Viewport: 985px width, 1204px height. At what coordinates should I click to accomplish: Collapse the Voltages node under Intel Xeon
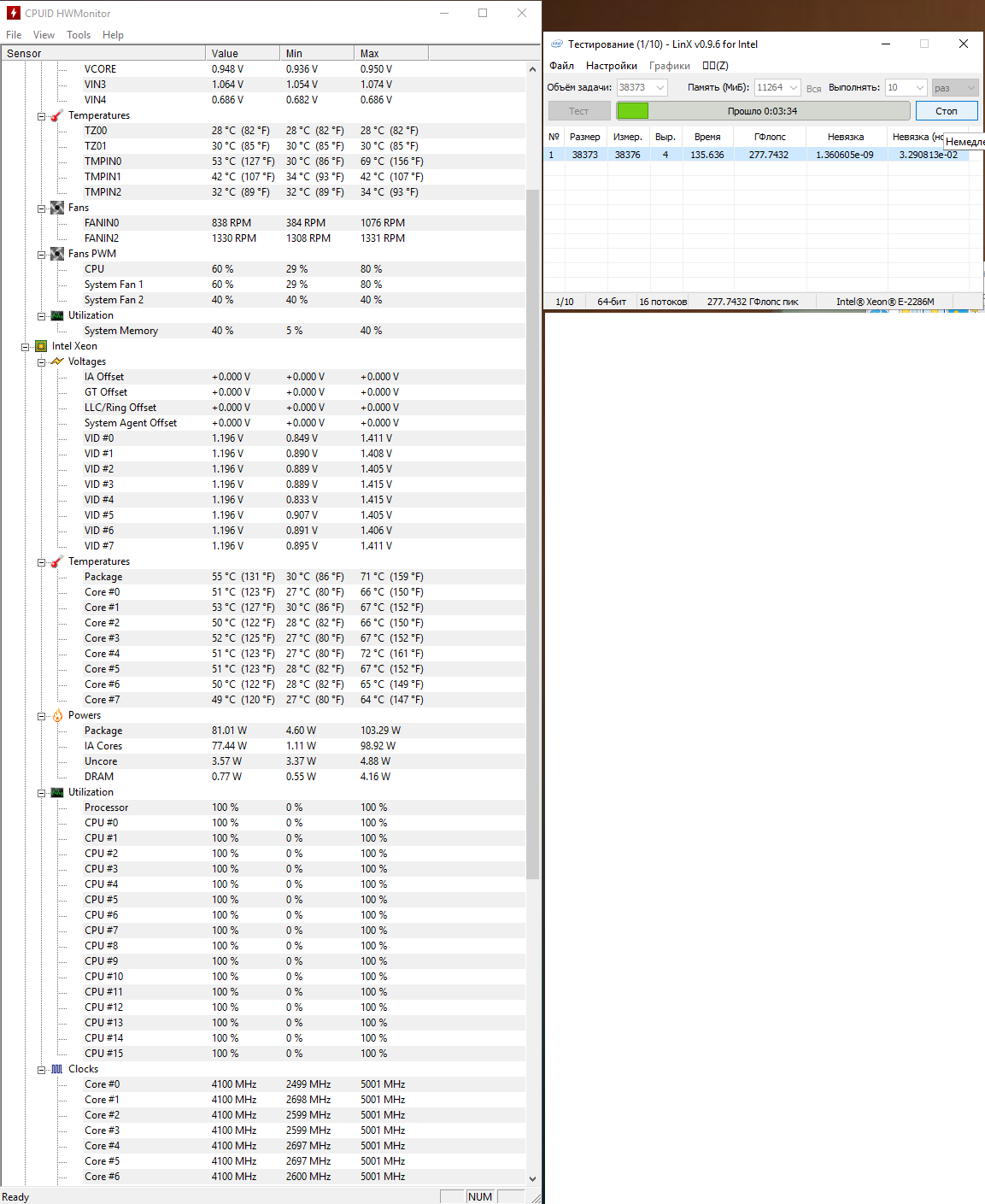coord(41,361)
